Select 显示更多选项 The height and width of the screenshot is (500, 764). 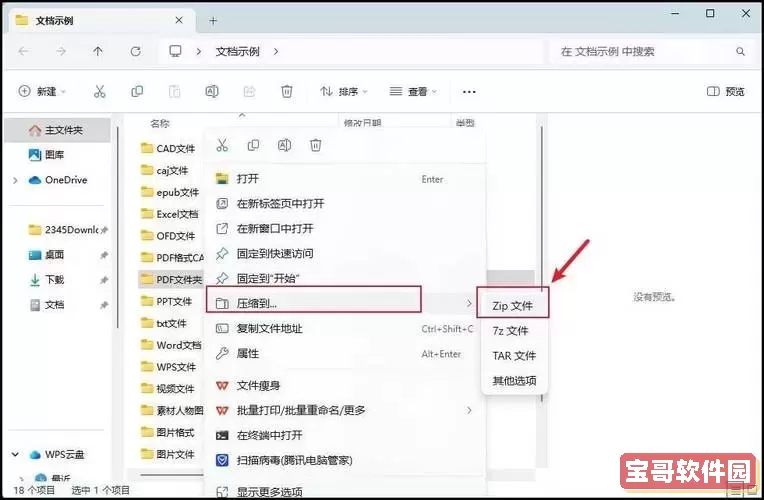[x=344, y=491]
